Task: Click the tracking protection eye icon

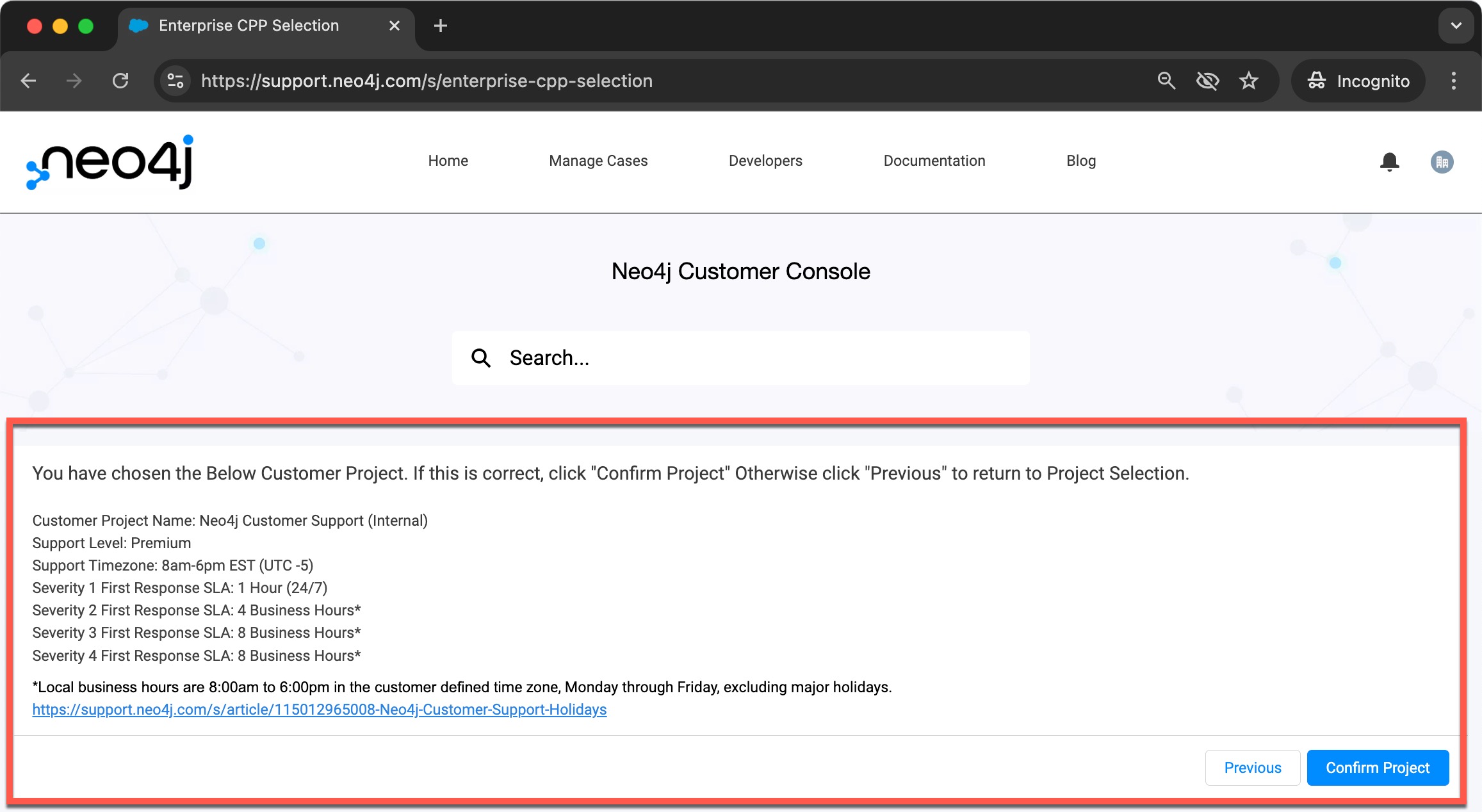Action: click(1207, 81)
